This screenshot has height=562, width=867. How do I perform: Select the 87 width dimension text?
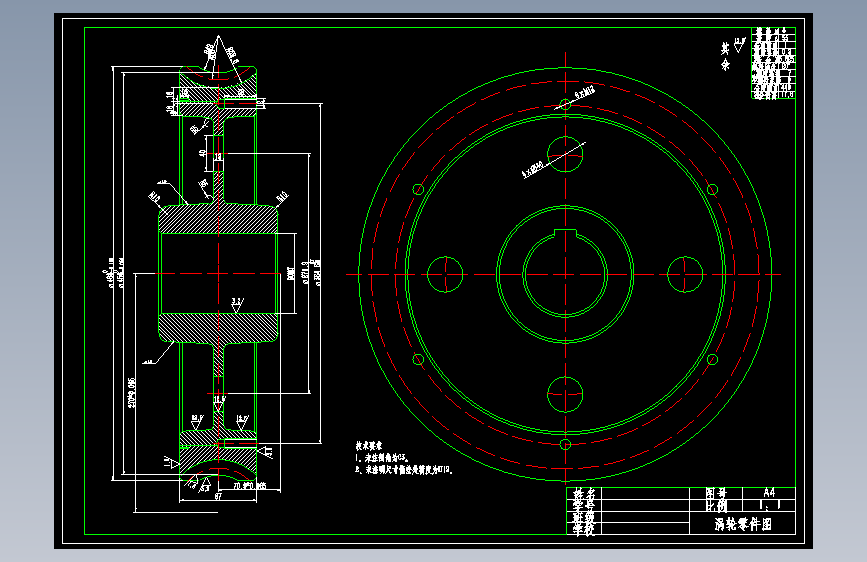[x=218, y=497]
